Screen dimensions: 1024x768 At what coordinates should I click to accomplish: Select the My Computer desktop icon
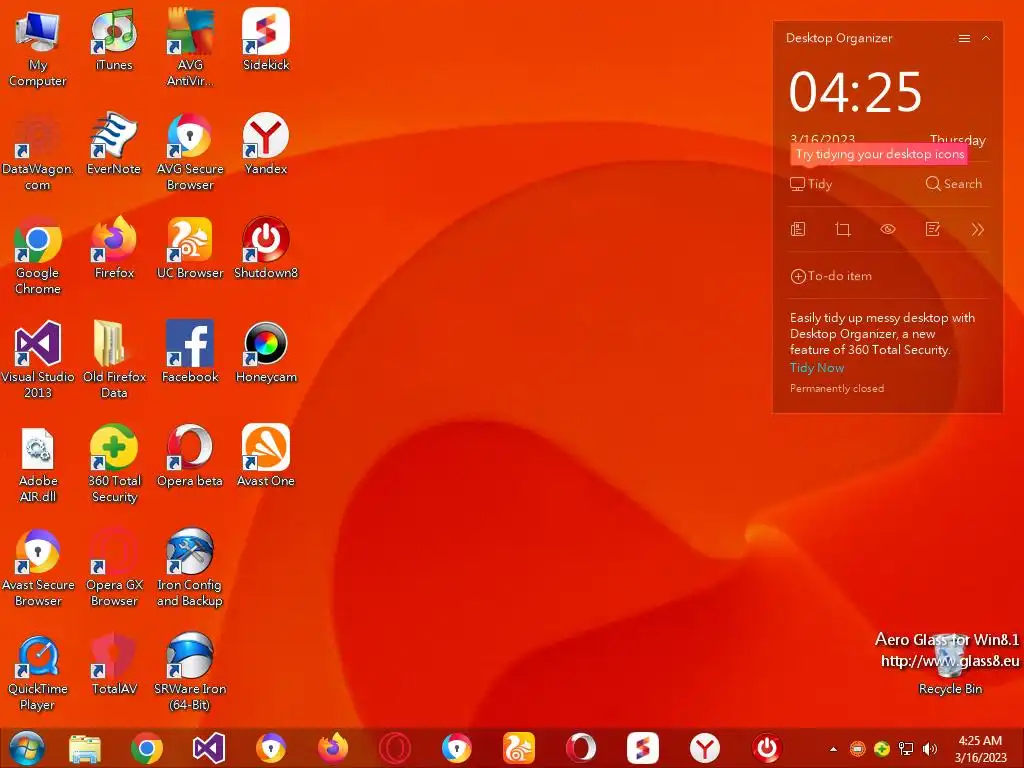pos(37,49)
